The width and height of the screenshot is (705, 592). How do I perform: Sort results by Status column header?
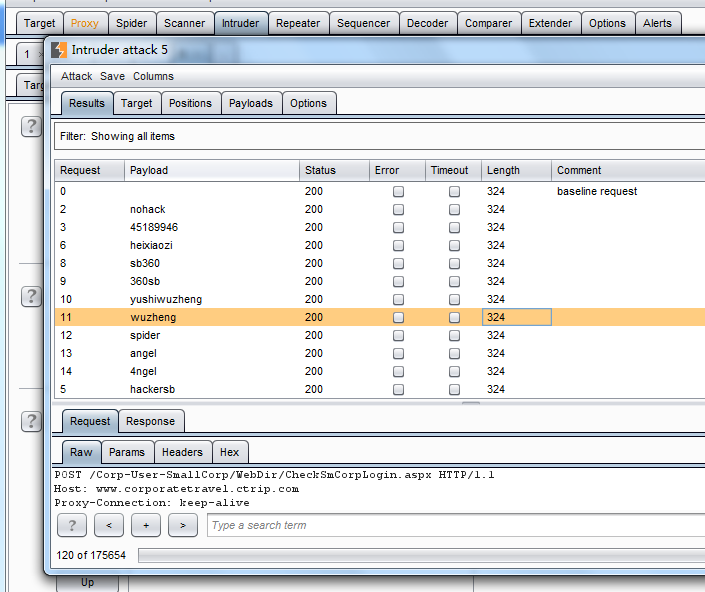click(335, 170)
